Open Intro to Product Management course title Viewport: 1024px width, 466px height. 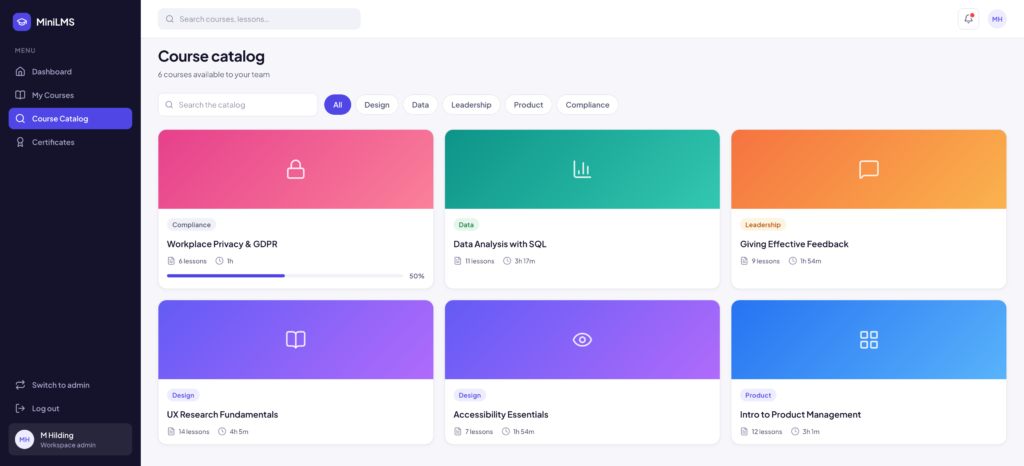point(801,414)
